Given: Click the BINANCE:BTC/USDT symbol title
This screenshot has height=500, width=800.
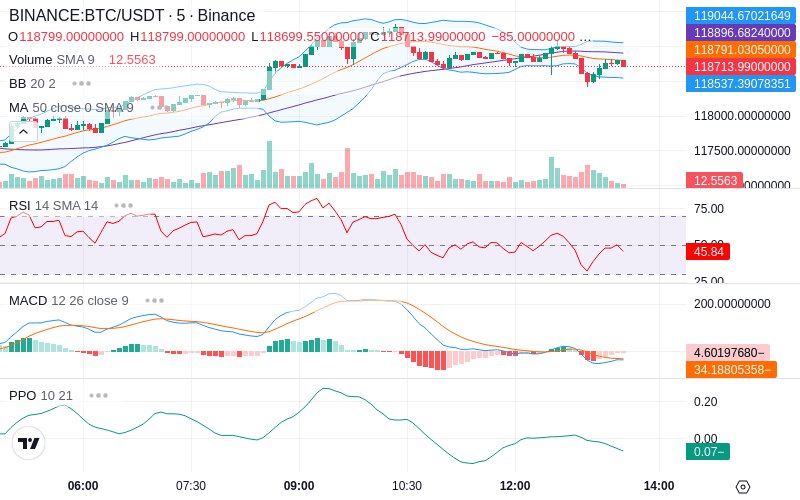Looking at the screenshot, I should pyautogui.click(x=87, y=15).
